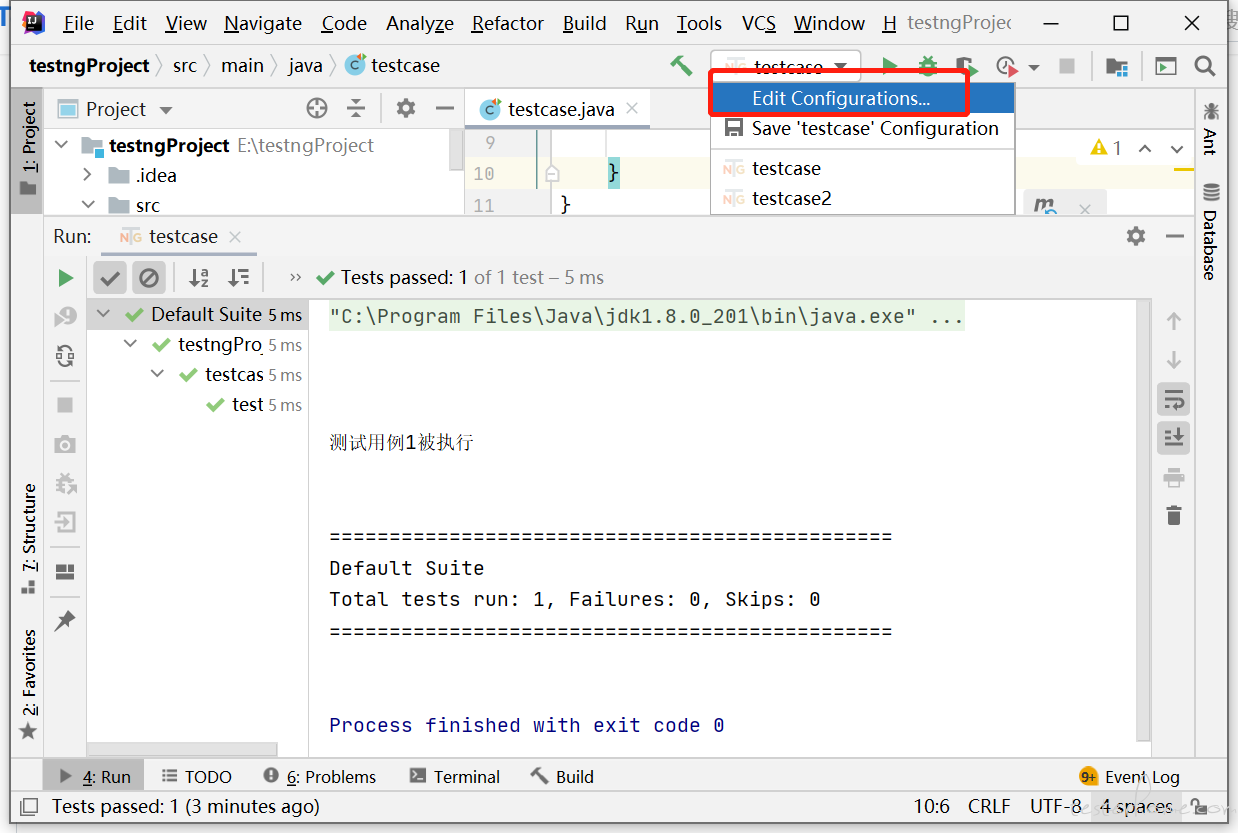Screen dimensions: 1238x833
Task: Collapse all in Project panel
Action: [356, 109]
